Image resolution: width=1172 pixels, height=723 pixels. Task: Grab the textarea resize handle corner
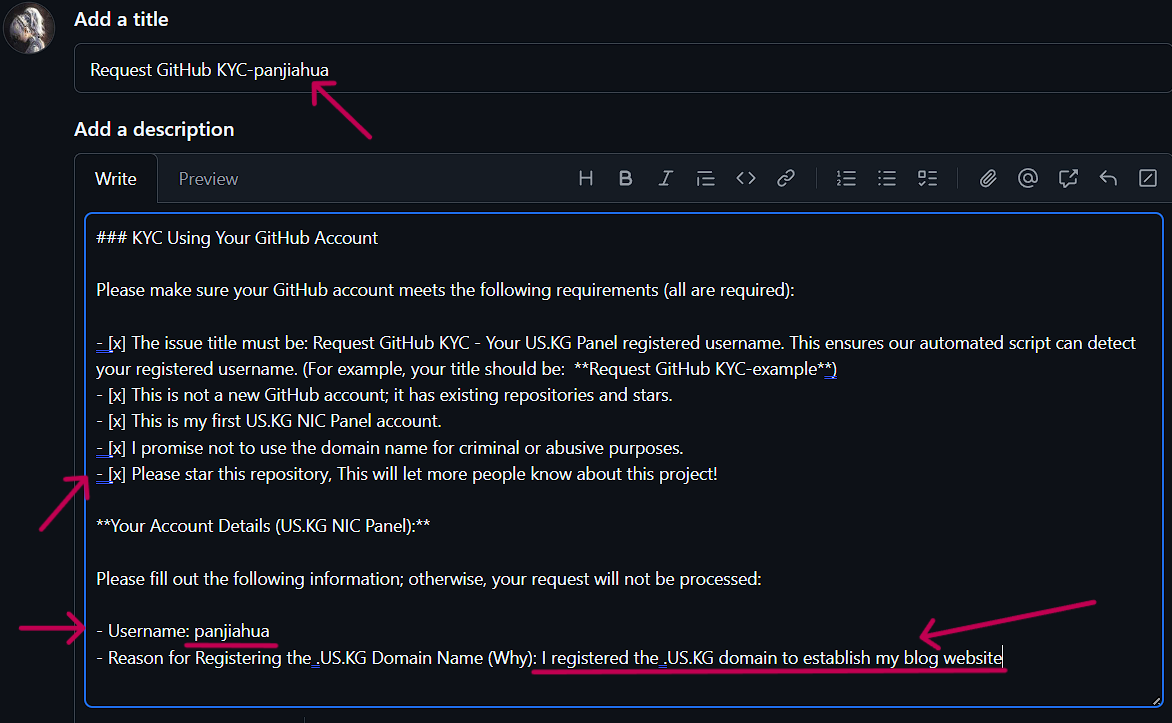point(1156,701)
